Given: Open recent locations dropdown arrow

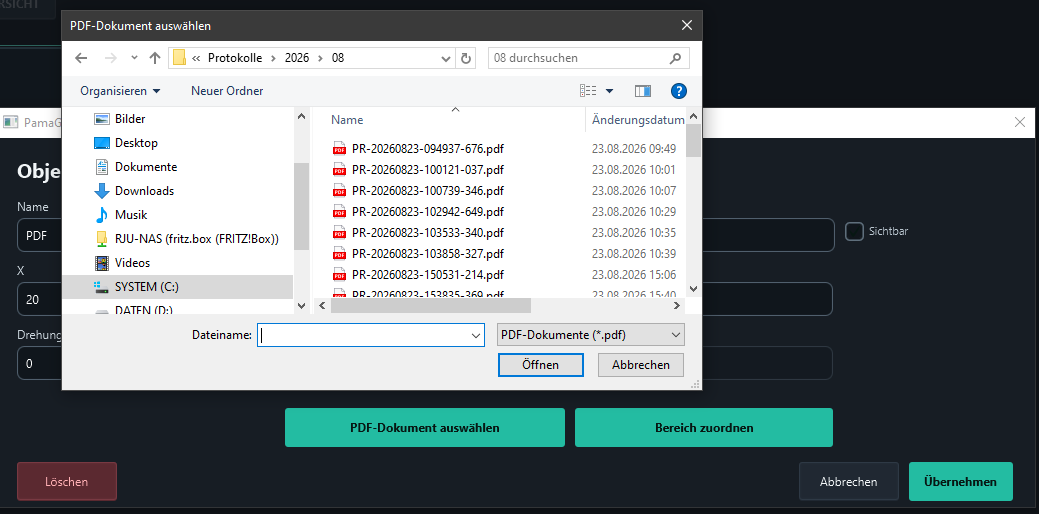Looking at the screenshot, I should [x=135, y=58].
